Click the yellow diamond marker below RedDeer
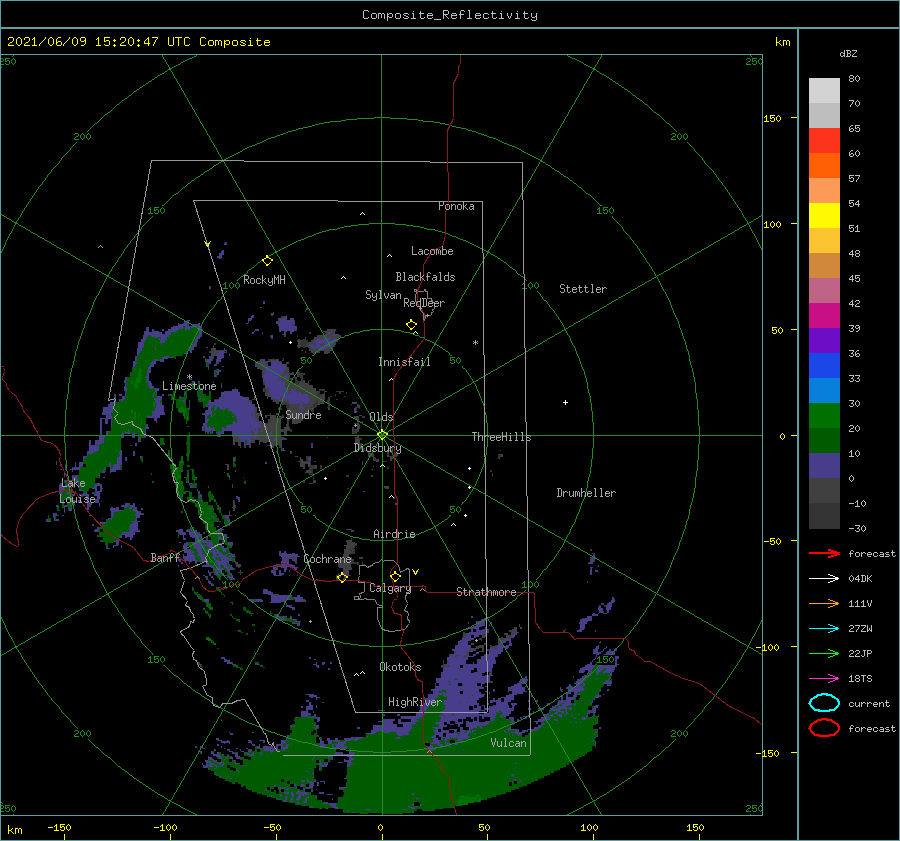 (x=411, y=325)
